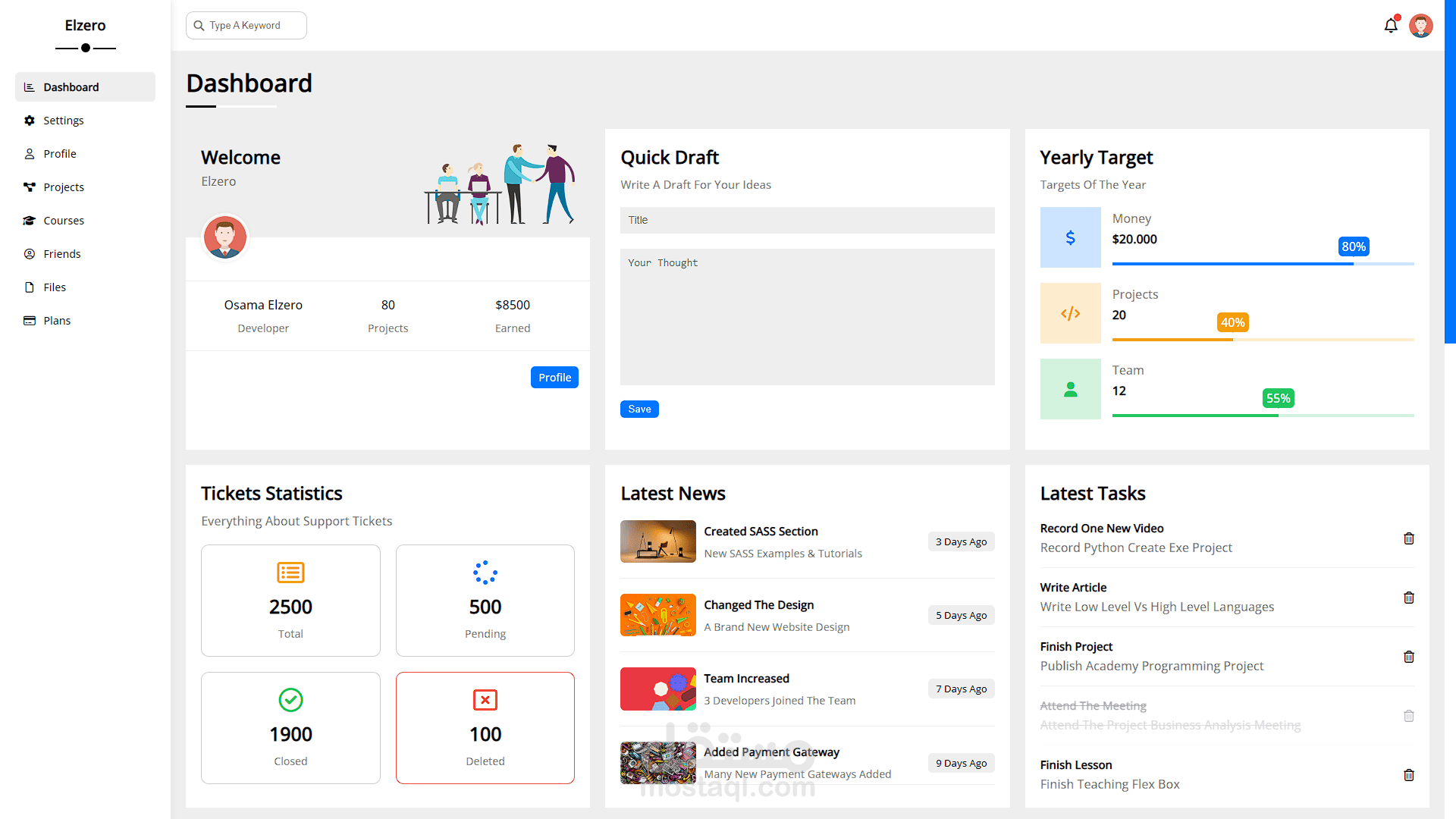Click the code Projects target icon
The height and width of the screenshot is (819, 1456).
coord(1071,313)
